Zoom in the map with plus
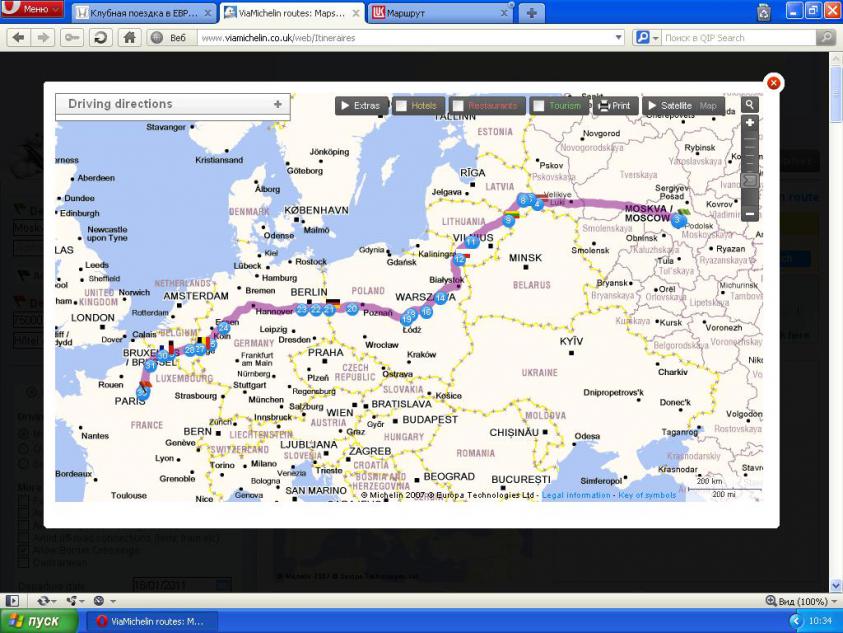The width and height of the screenshot is (843, 633). point(750,123)
